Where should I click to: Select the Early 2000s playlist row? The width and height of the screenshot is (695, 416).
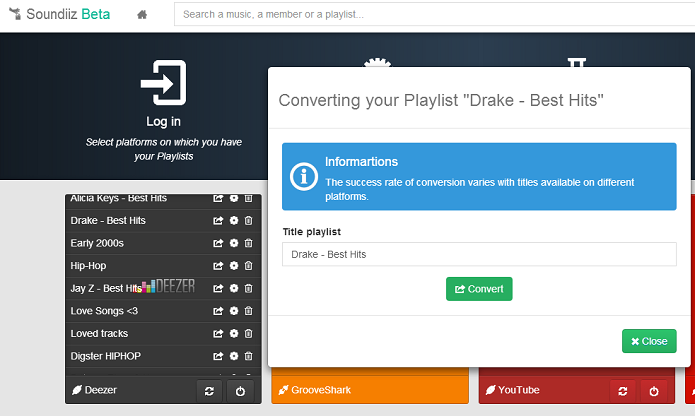[x=164, y=243]
